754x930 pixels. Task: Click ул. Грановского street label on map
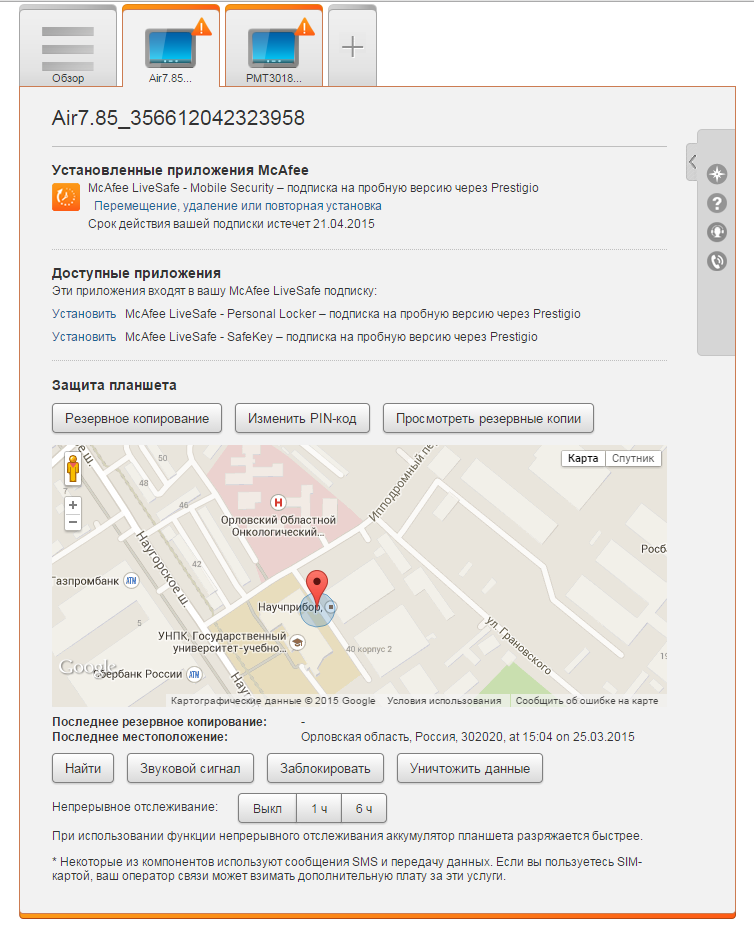click(x=518, y=645)
